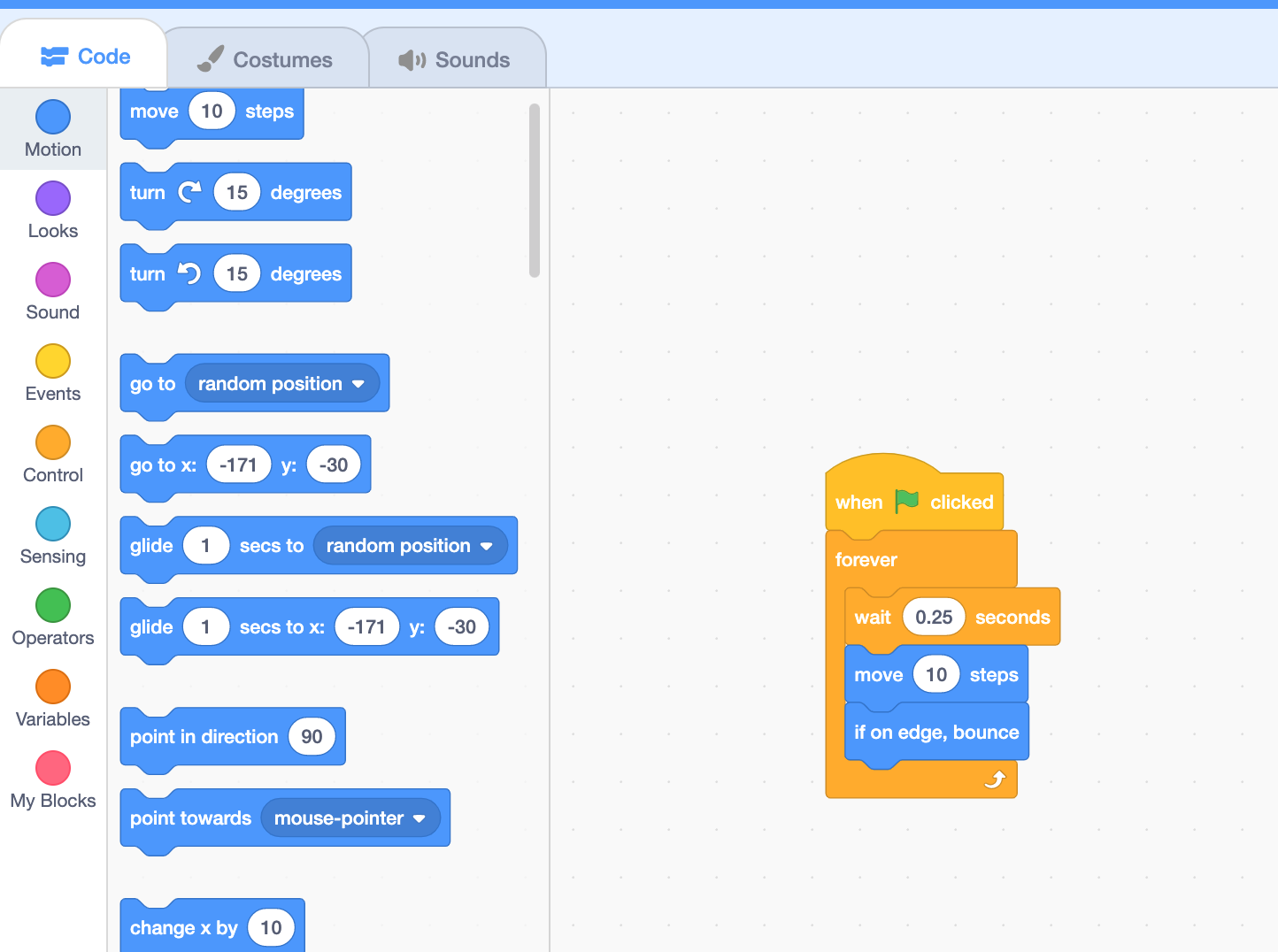
Task: Select the Sound category circle
Action: pyautogui.click(x=53, y=280)
